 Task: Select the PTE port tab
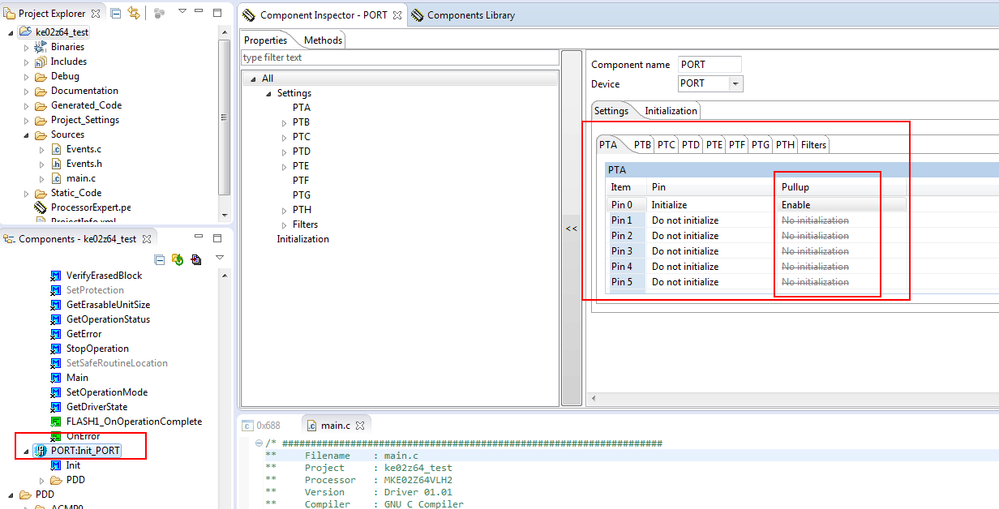pos(714,145)
